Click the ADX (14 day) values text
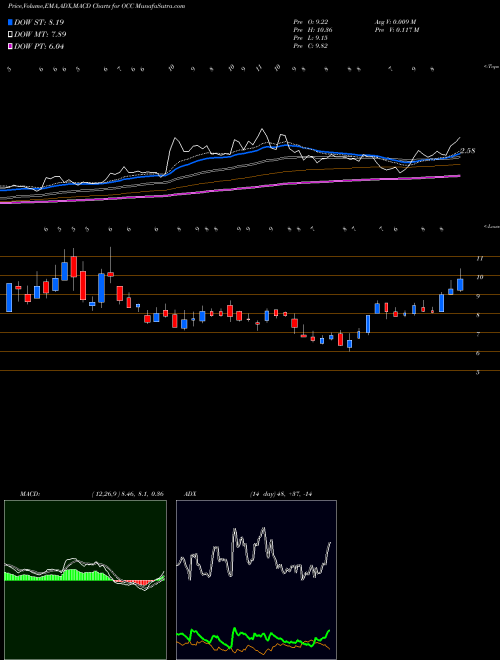Screen dimensions: 500x660 pyautogui.click(x=280, y=493)
